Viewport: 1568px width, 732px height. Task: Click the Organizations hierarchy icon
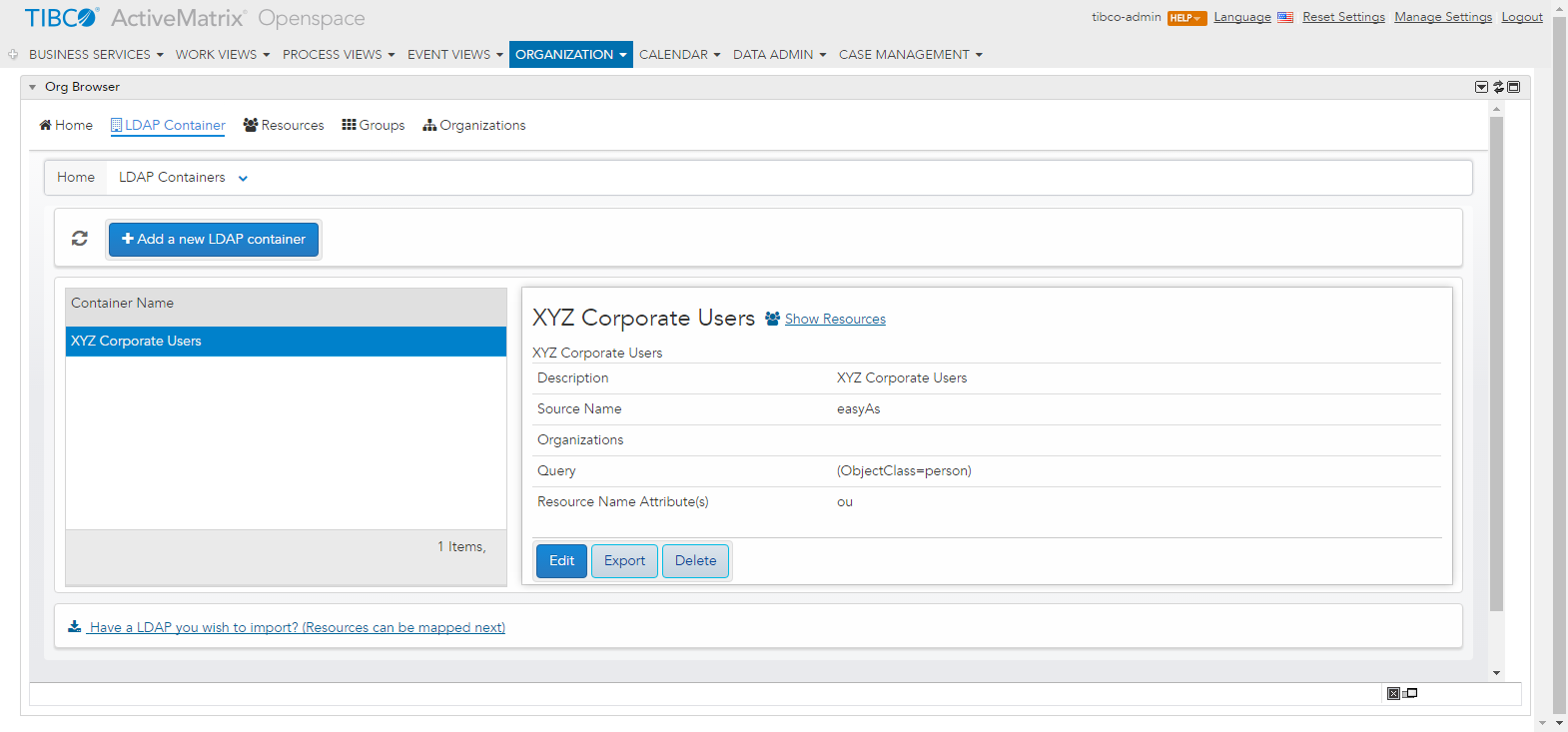click(x=429, y=125)
